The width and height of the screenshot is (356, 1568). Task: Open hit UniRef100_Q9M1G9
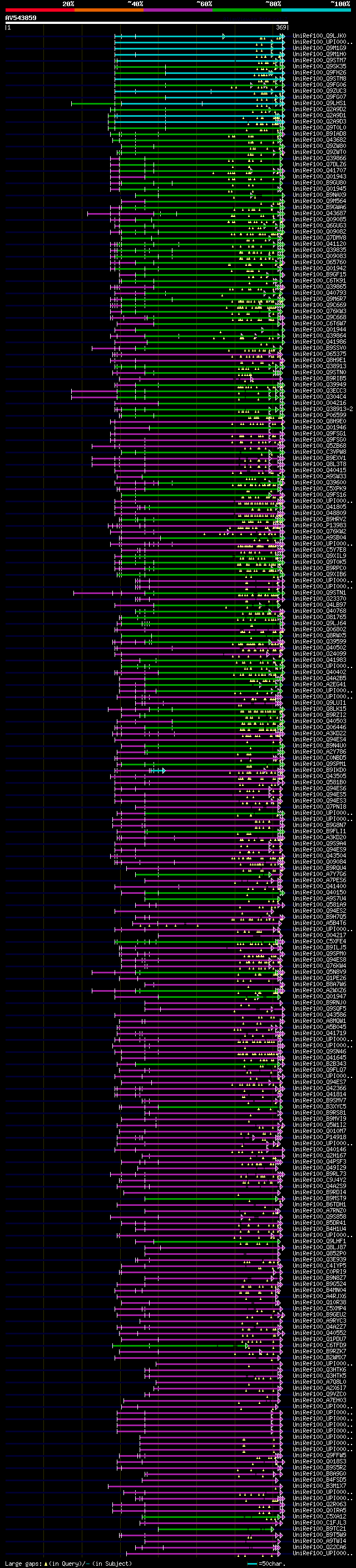(319, 48)
